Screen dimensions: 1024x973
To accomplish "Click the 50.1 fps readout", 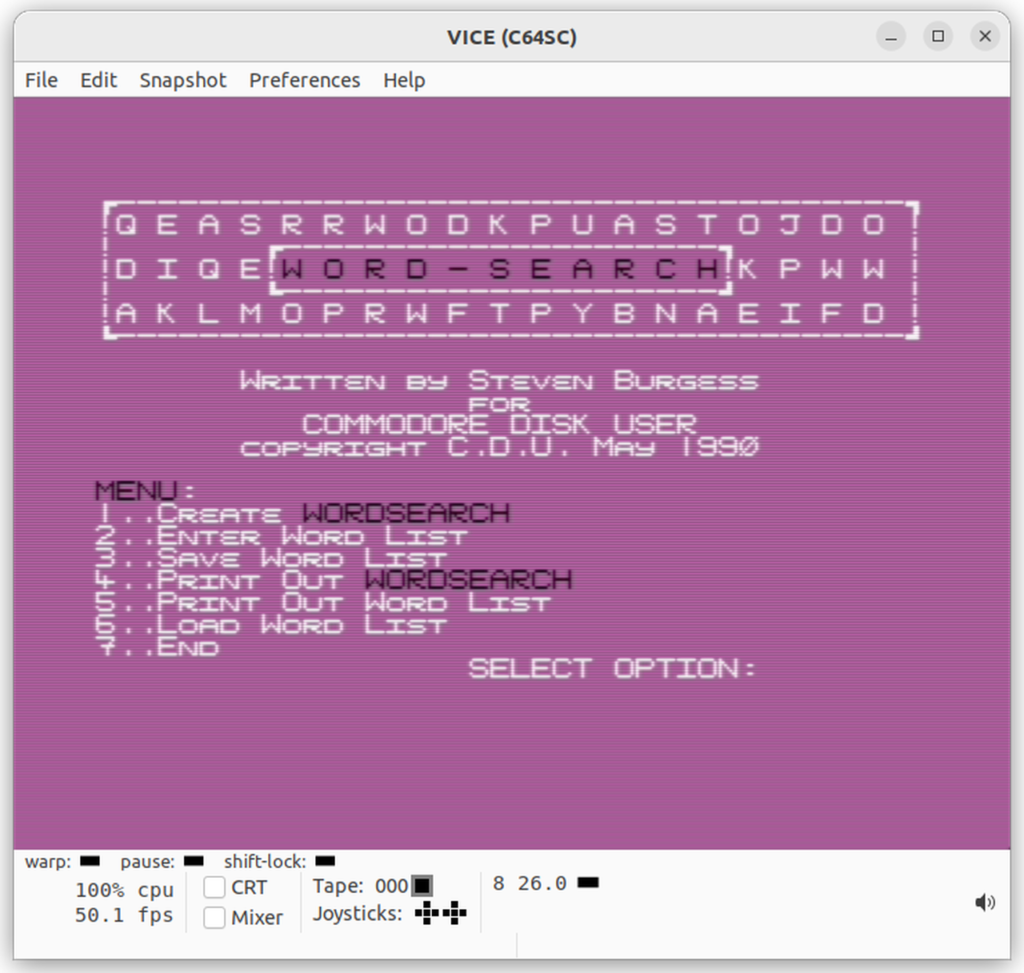I will click(124, 915).
